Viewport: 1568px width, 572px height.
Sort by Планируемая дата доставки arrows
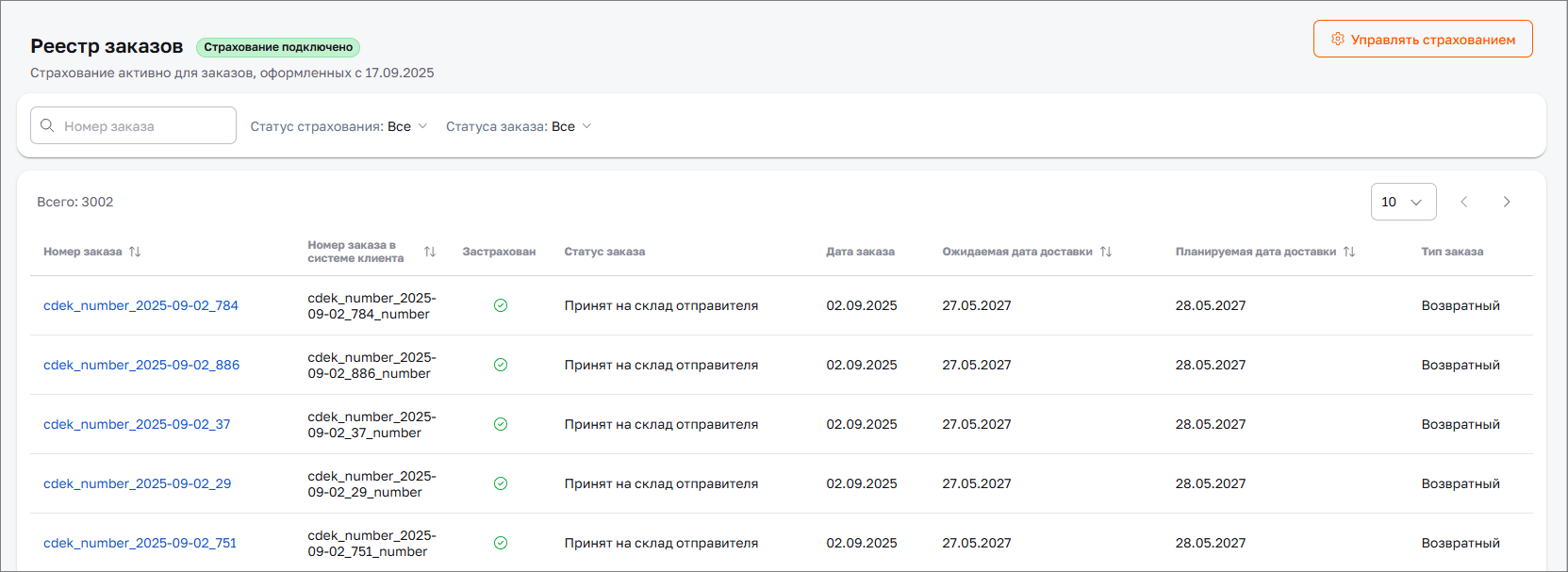click(x=1349, y=252)
